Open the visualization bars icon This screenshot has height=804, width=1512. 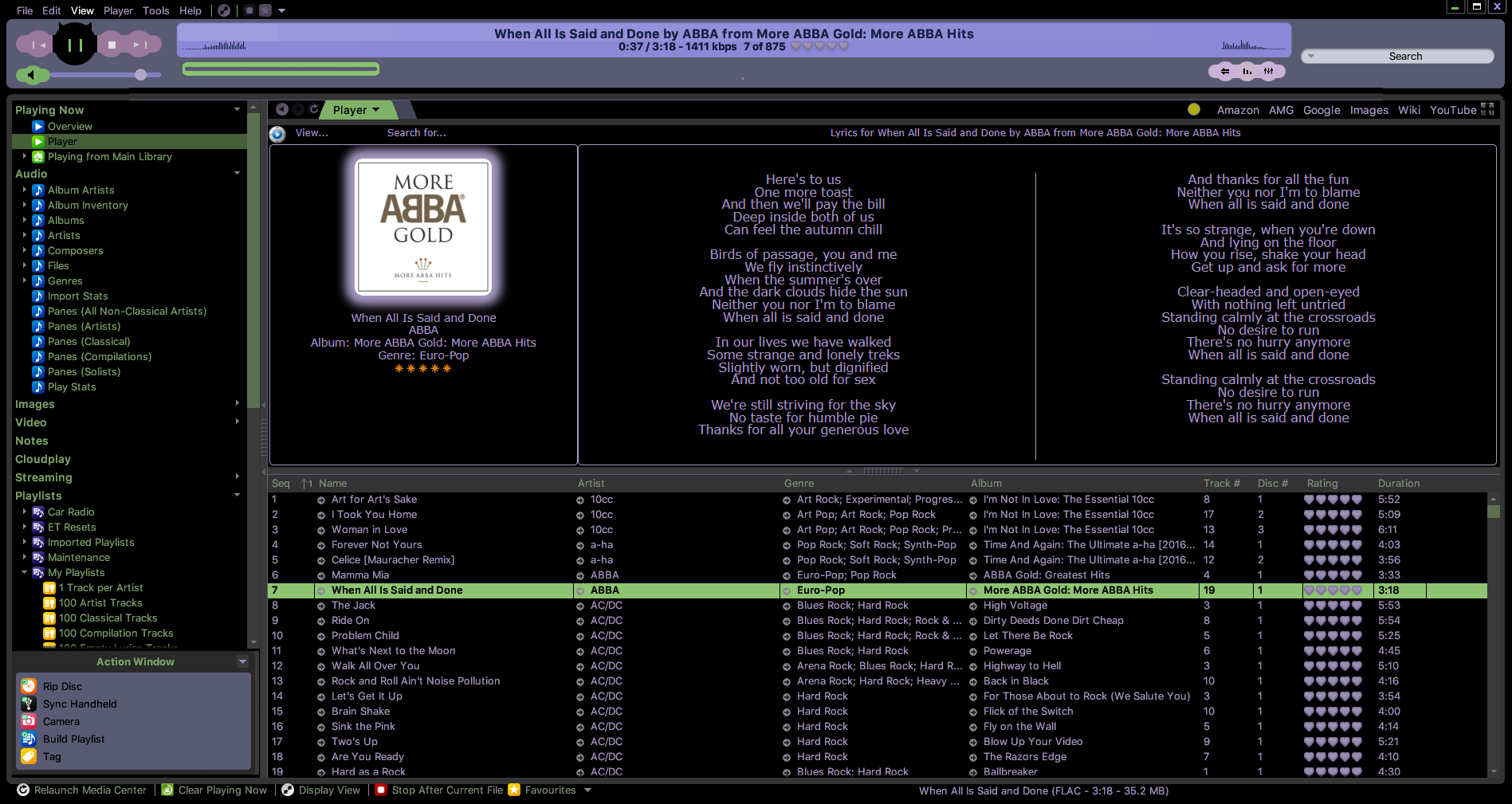coord(1247,72)
